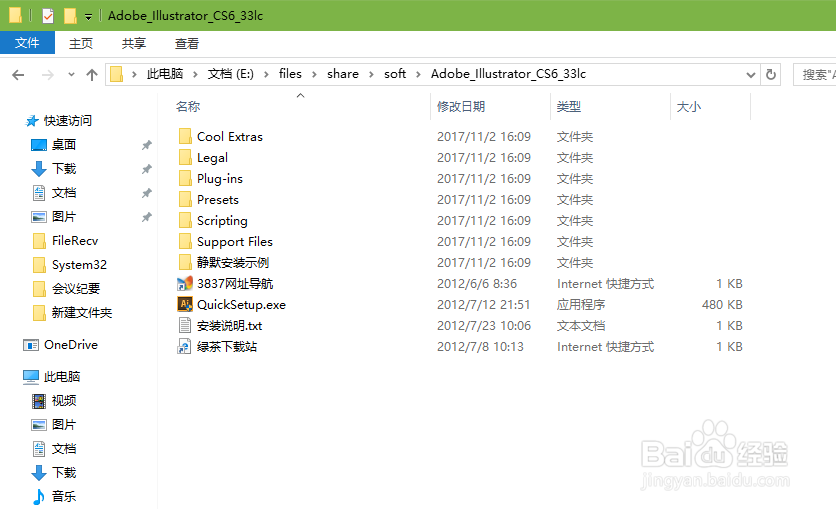The height and width of the screenshot is (509, 836).
Task: Click the 绿茶下载站 shortcut icon
Action: pos(184,346)
